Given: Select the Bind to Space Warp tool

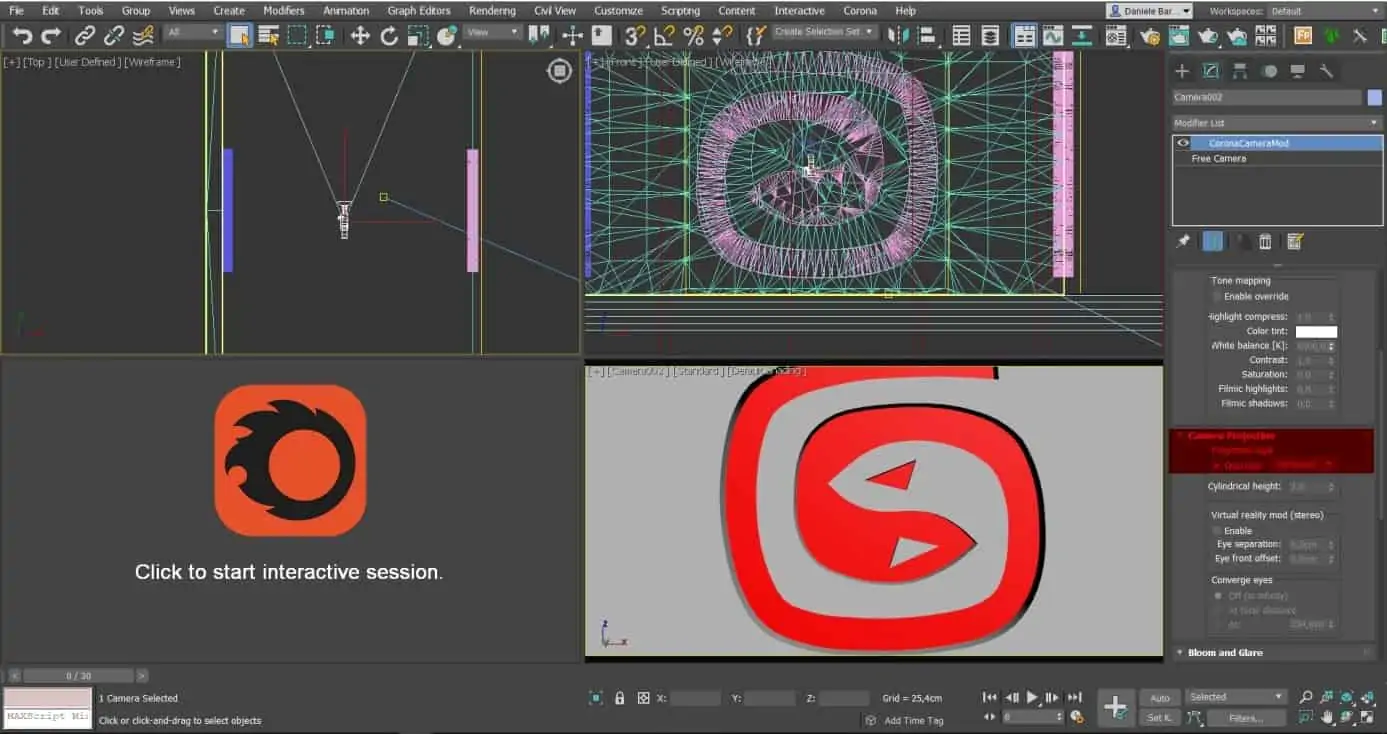Looking at the screenshot, I should tap(143, 36).
